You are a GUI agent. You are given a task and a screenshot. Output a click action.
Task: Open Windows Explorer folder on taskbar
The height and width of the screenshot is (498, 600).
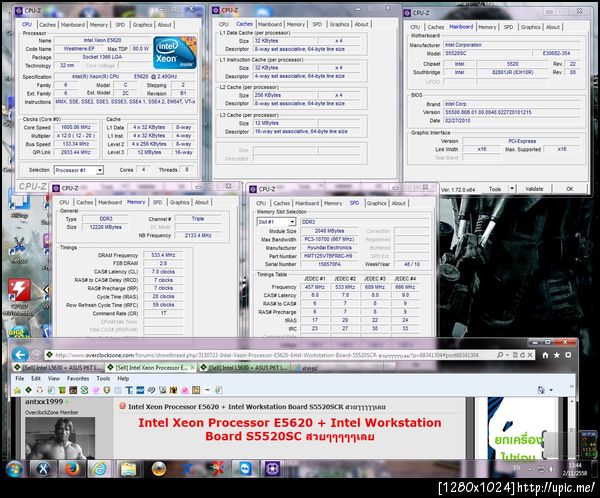129,469
